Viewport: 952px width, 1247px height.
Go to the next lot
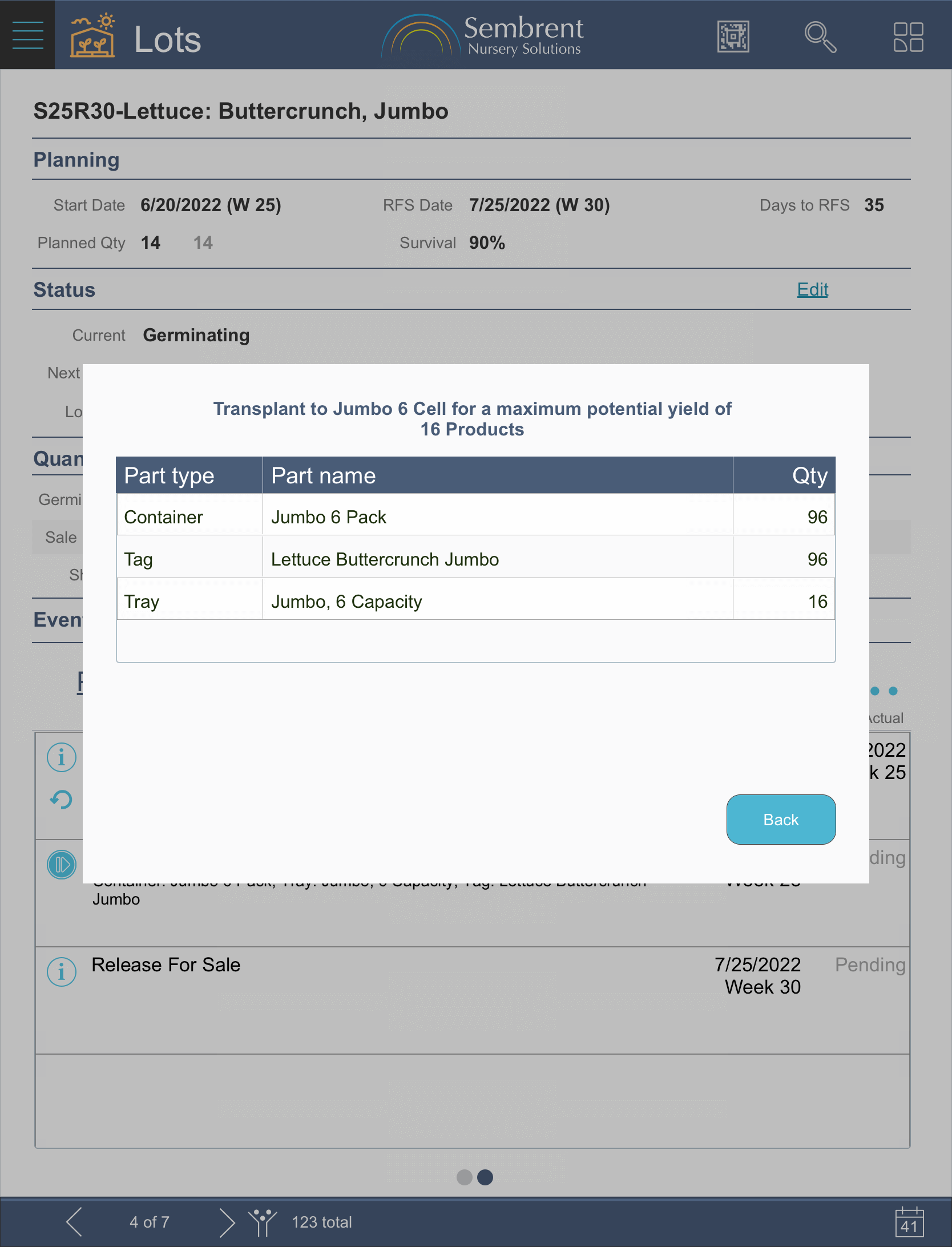(227, 1222)
